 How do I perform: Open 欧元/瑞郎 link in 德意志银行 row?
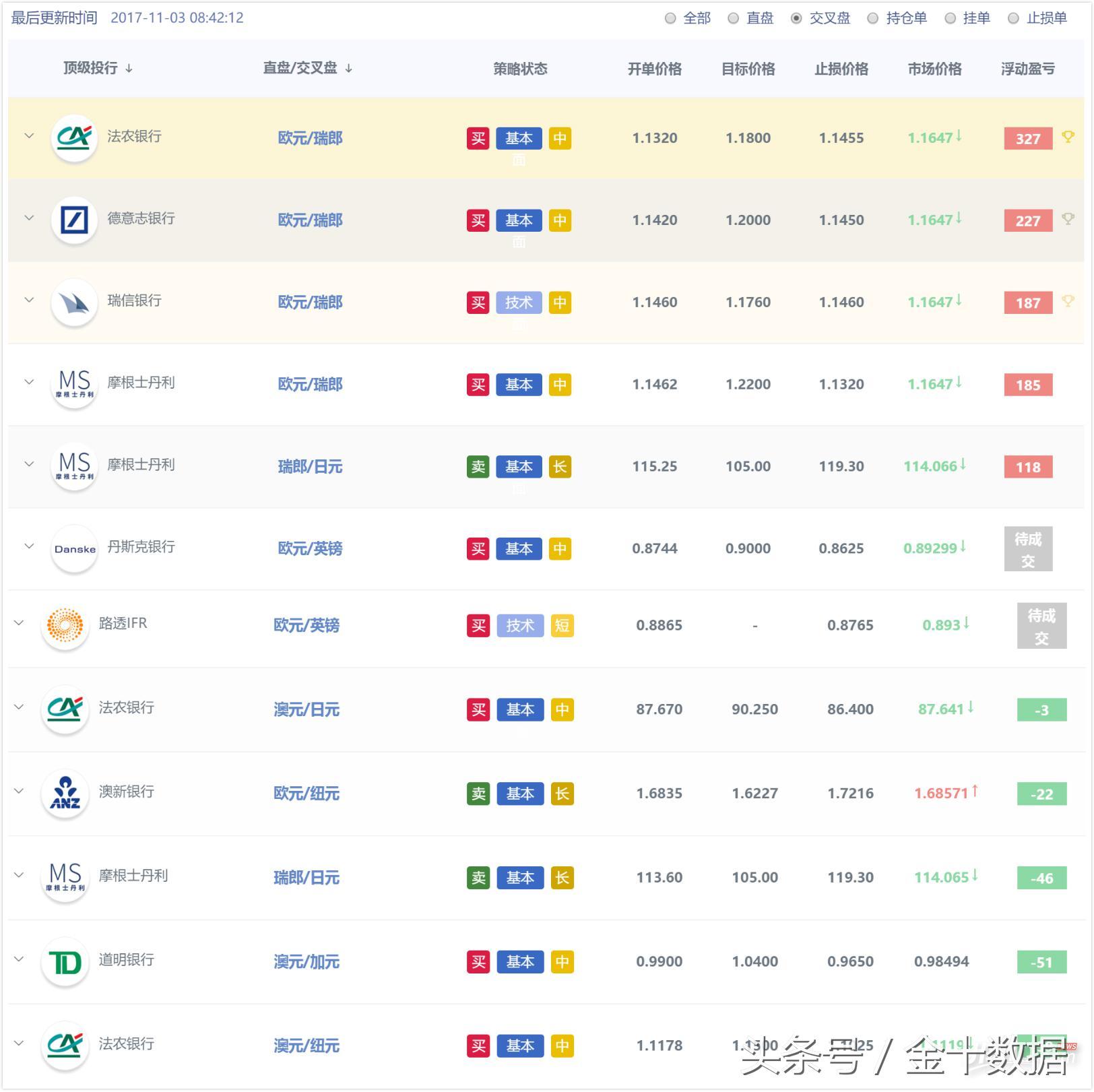[x=311, y=220]
